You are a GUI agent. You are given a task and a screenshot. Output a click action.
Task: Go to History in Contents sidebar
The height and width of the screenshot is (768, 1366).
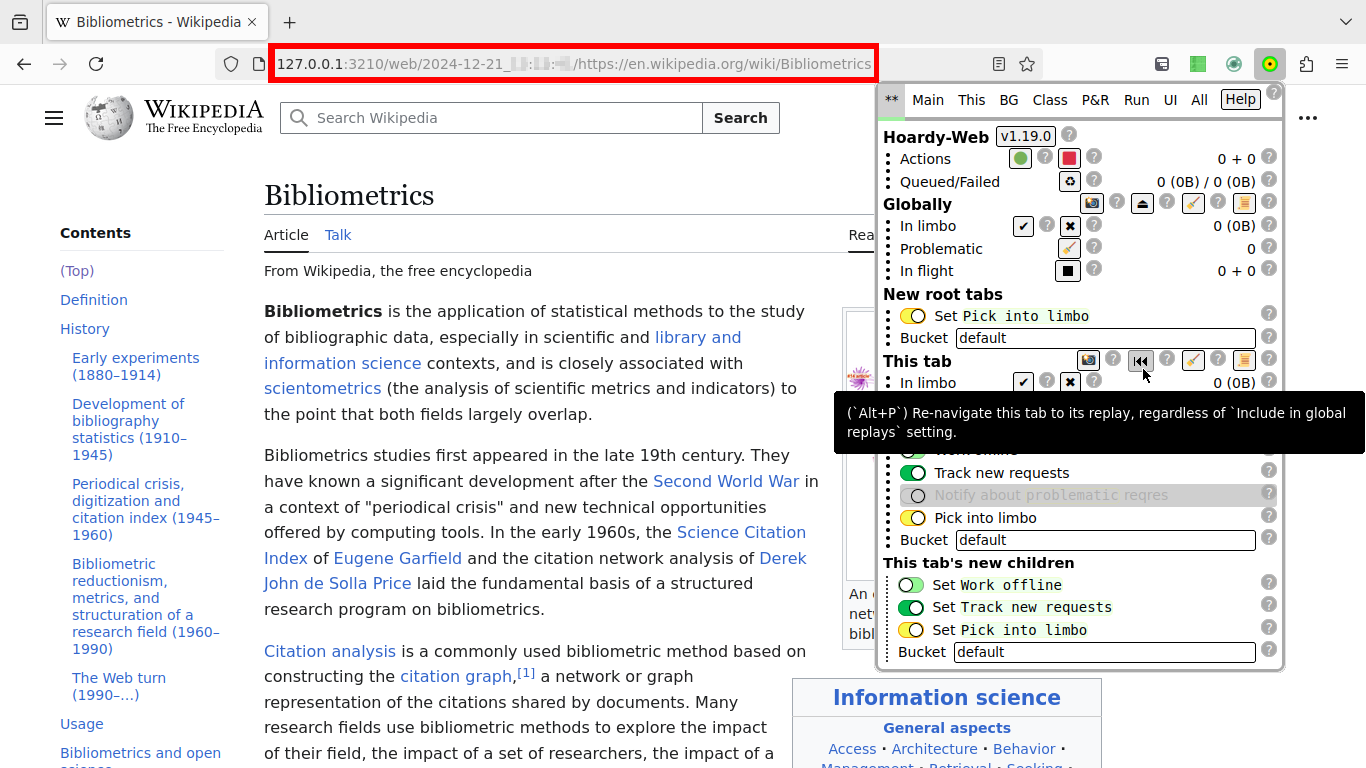pyautogui.click(x=85, y=329)
